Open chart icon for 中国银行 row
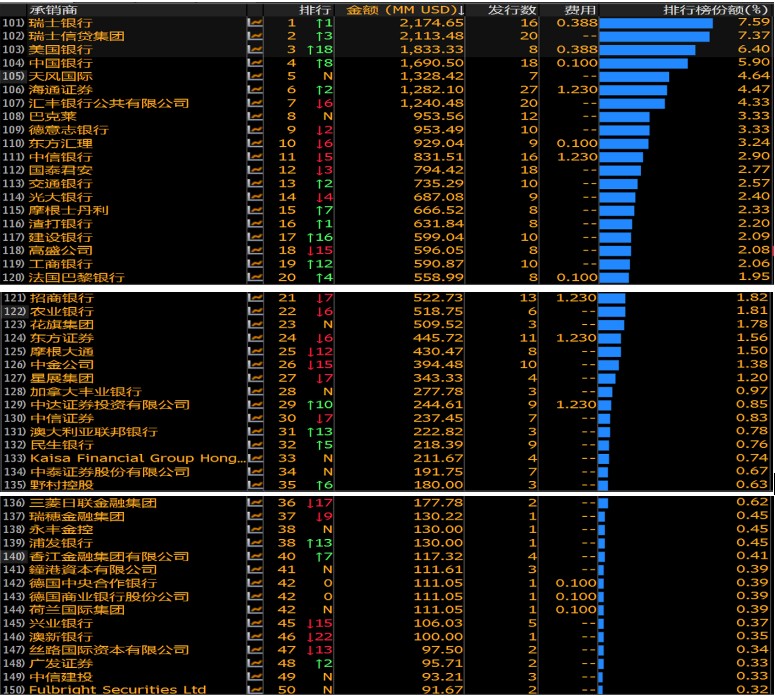This screenshot has width=775, height=696. (255, 63)
